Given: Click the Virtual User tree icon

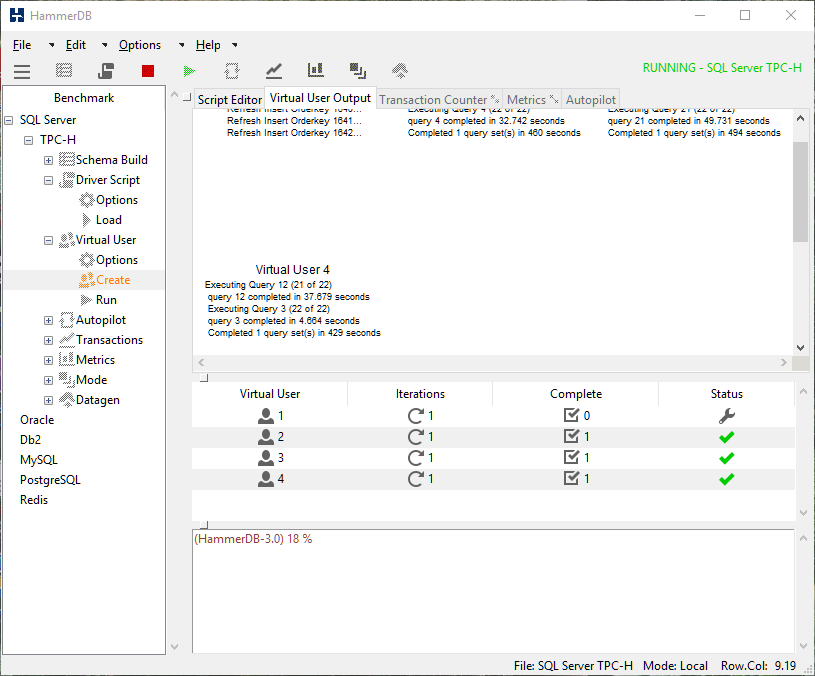Looking at the screenshot, I should click(67, 240).
